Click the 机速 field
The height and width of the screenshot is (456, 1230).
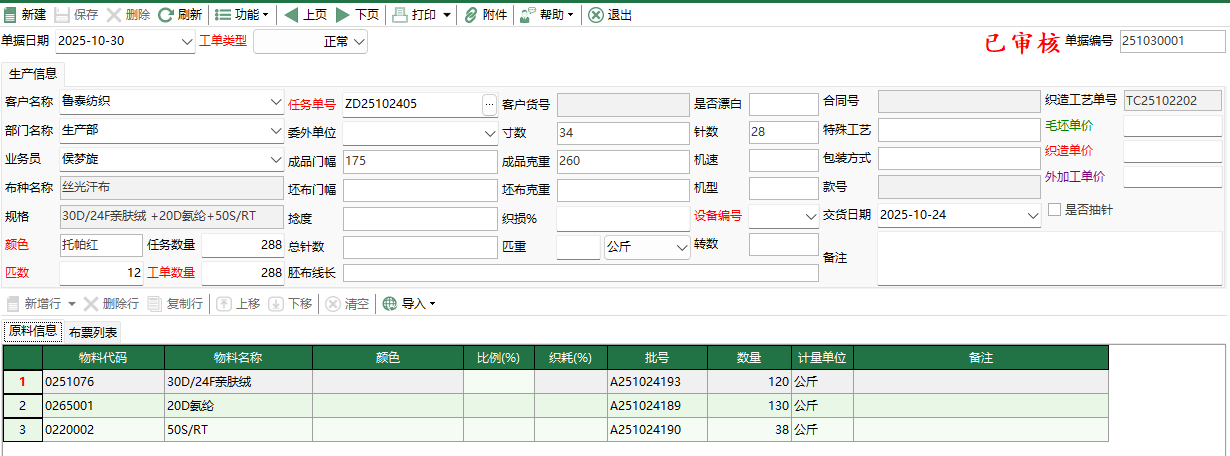(x=783, y=161)
